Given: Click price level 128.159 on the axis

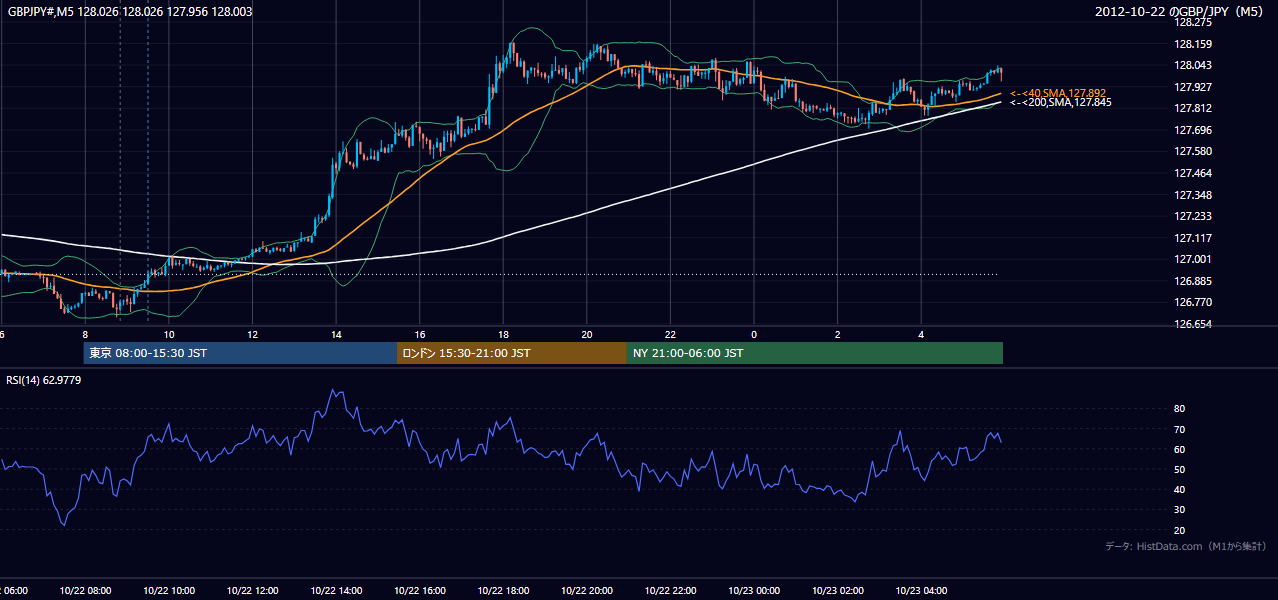Looking at the screenshot, I should [1194, 44].
